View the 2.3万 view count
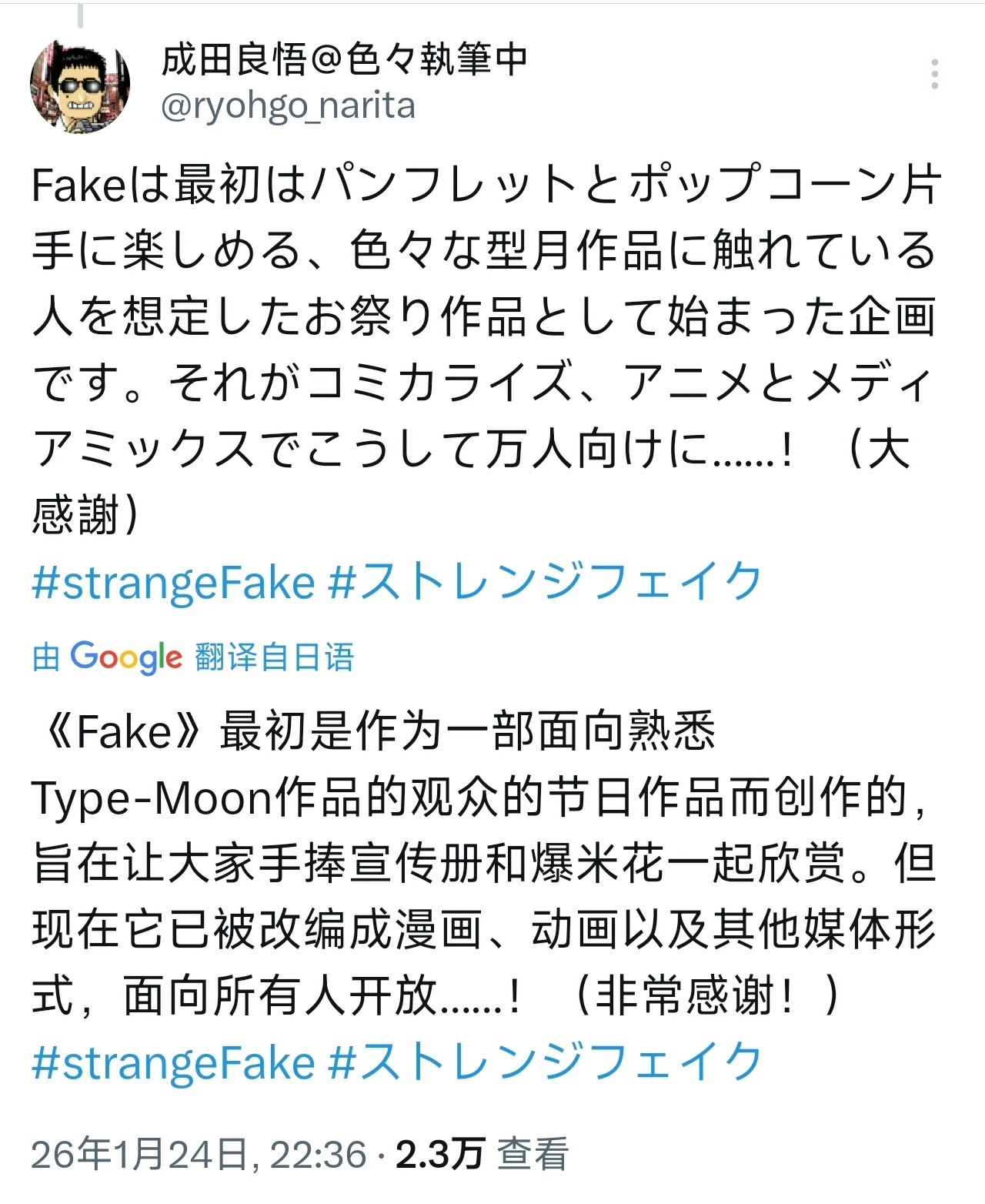The height and width of the screenshot is (1204, 985). pos(440,1155)
